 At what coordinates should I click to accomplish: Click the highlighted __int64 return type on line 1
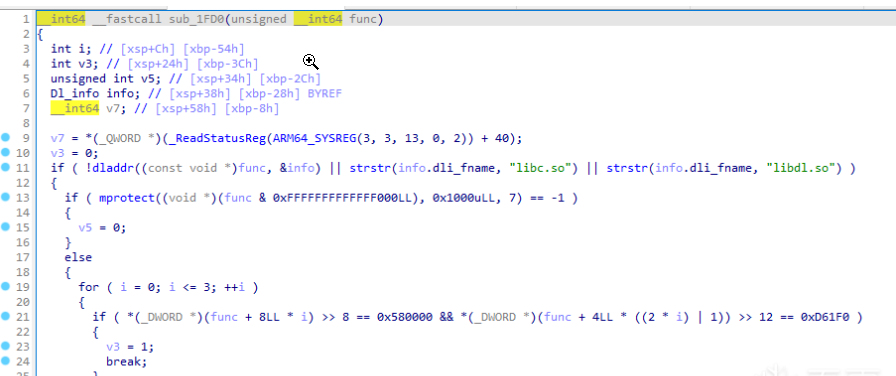click(61, 19)
